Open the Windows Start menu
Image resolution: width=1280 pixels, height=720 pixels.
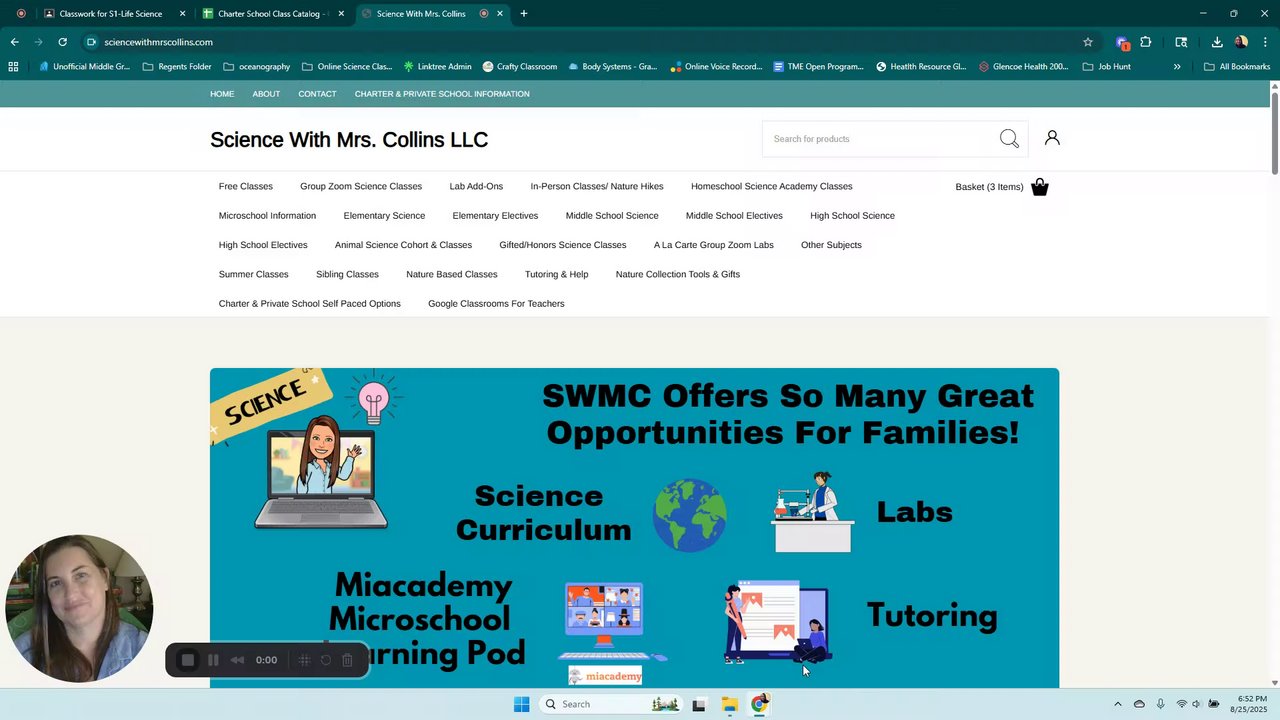[521, 704]
